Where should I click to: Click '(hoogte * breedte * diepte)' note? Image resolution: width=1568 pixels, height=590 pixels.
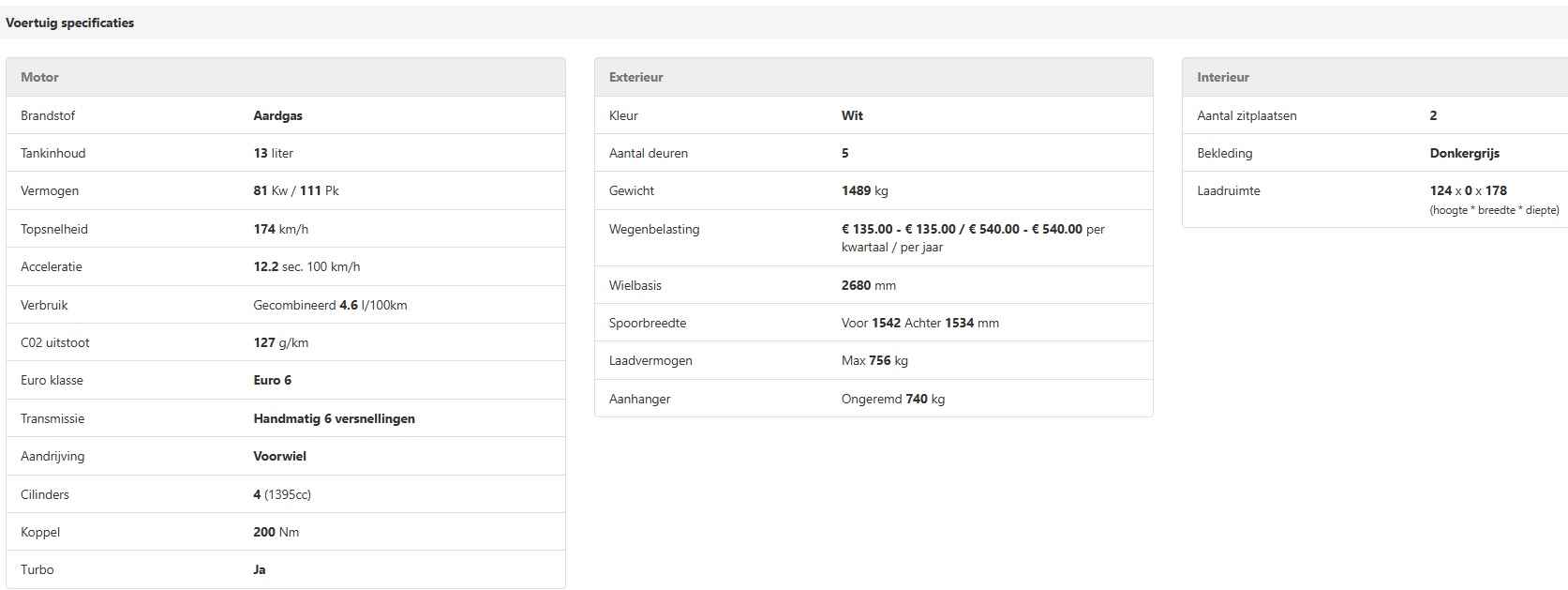coord(1494,210)
